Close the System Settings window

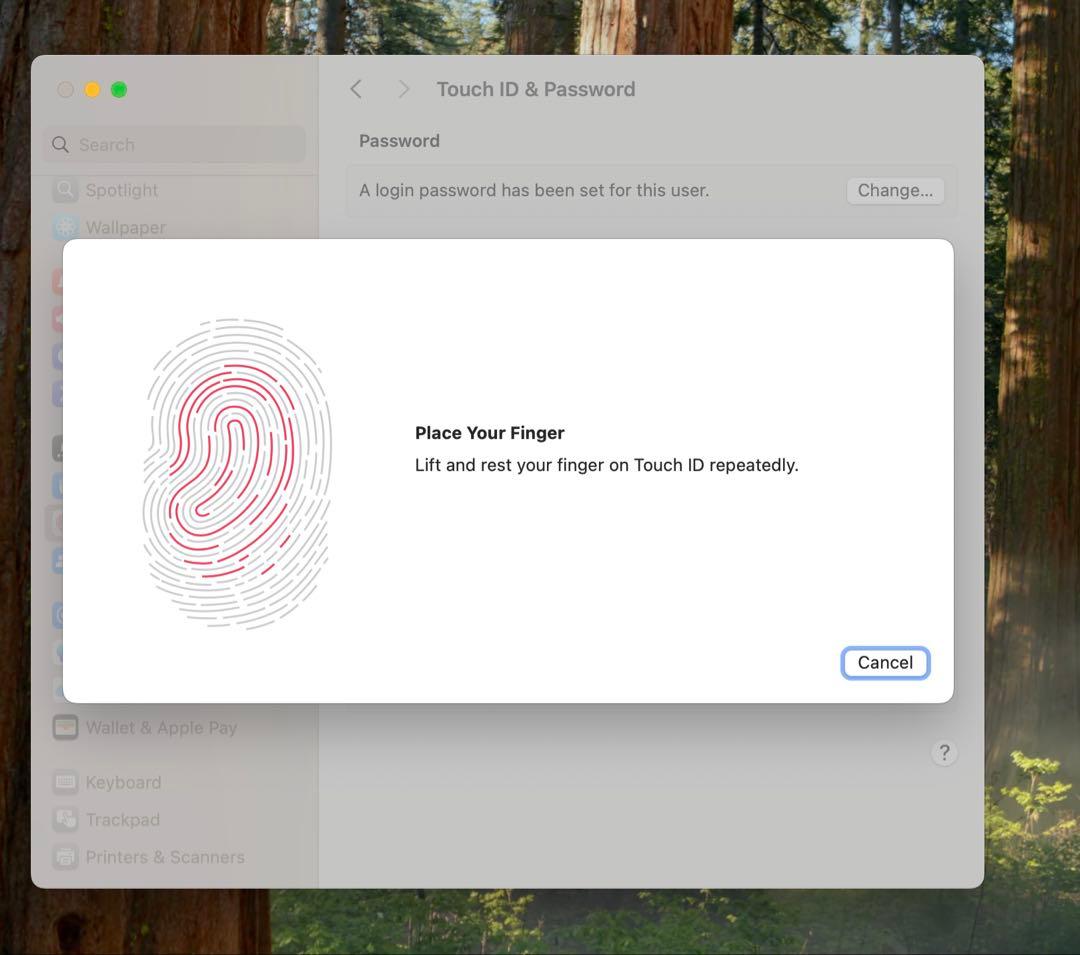point(65,90)
